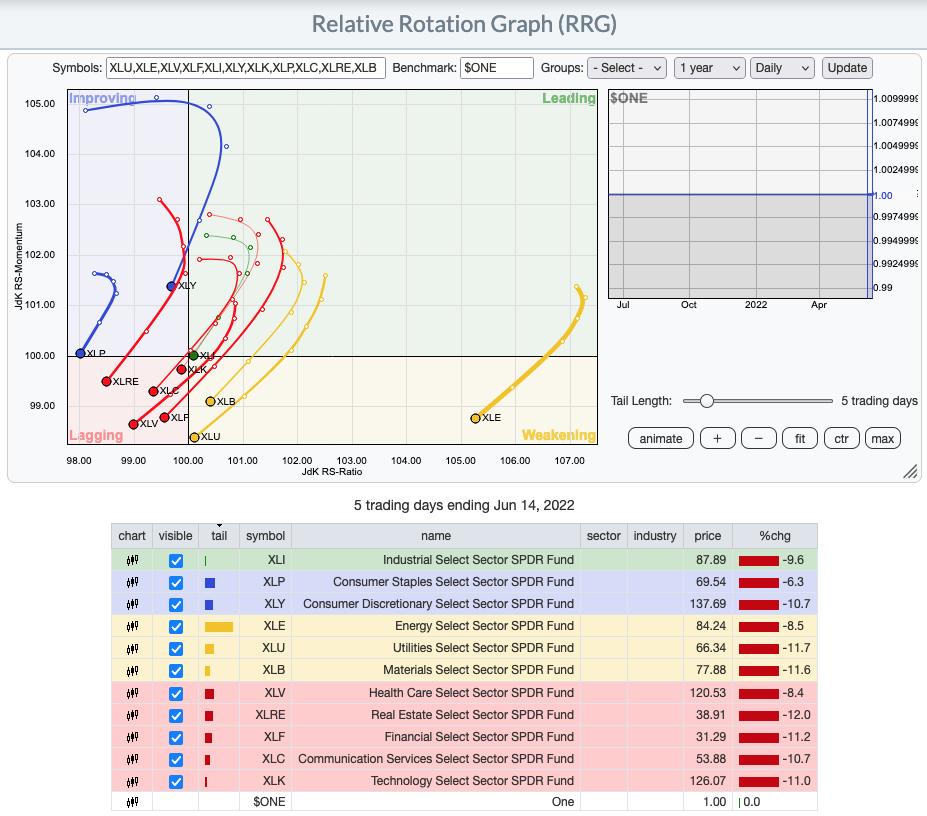Sort table by industry column
Viewport: 927px width, 816px height.
pos(654,536)
